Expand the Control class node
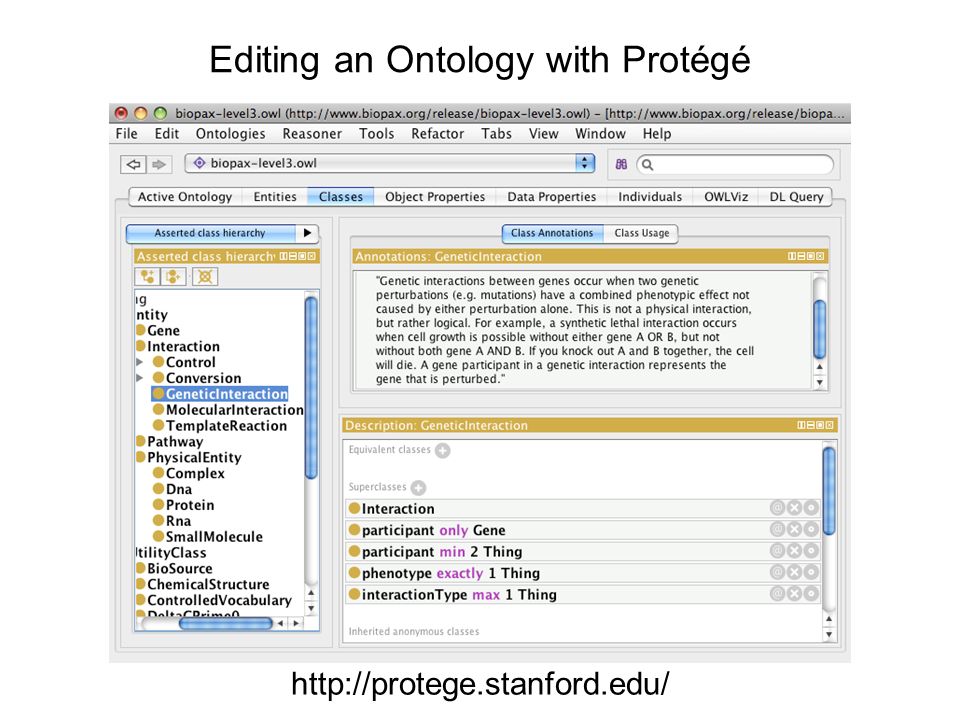 [140, 362]
